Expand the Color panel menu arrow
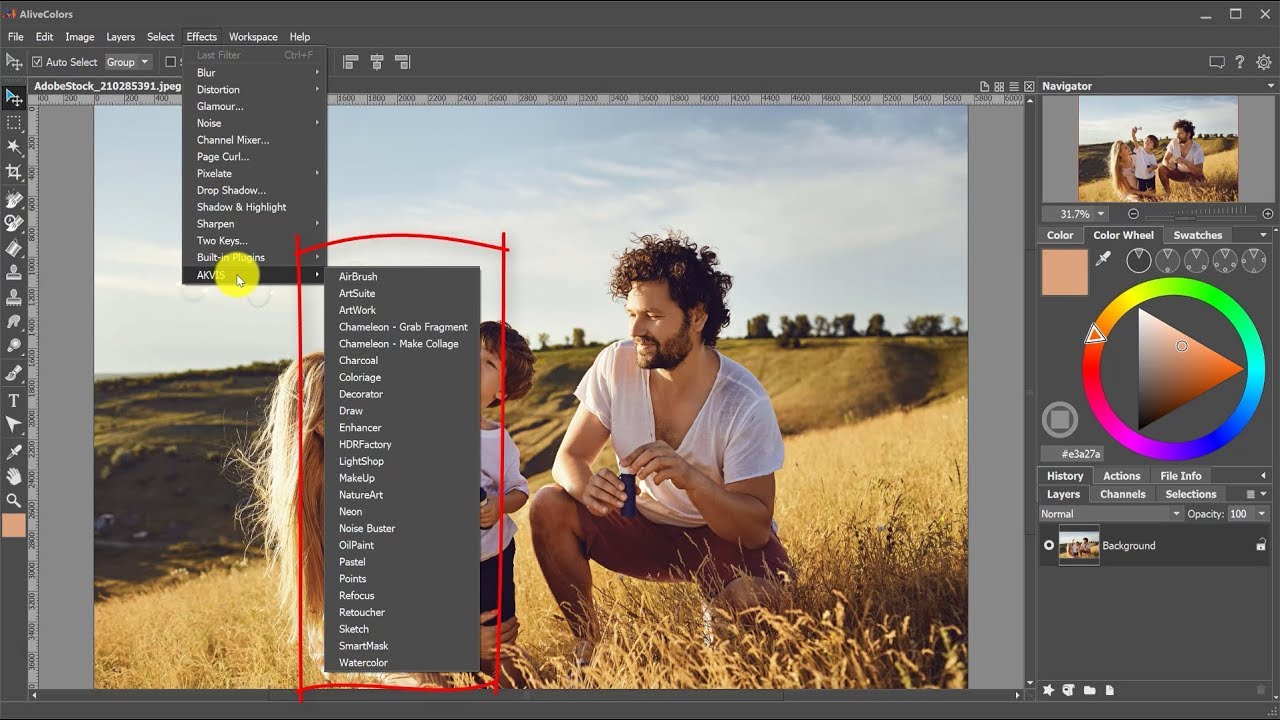This screenshot has height=720, width=1280. 1264,235
